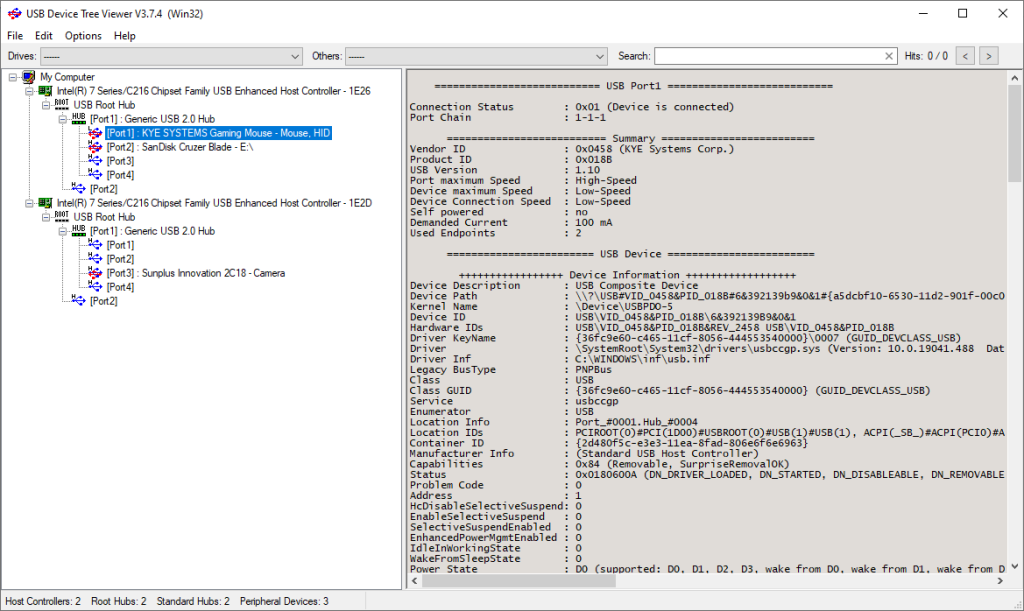Click the Port2 USB icon under second root hub
Viewport: 1024px width, 611px height.
point(78,301)
